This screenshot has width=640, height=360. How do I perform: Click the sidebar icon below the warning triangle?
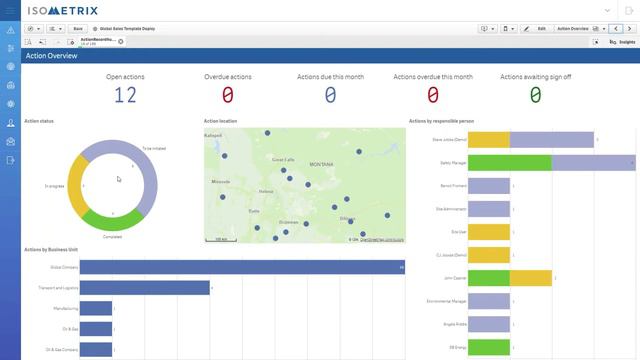(x=11, y=48)
